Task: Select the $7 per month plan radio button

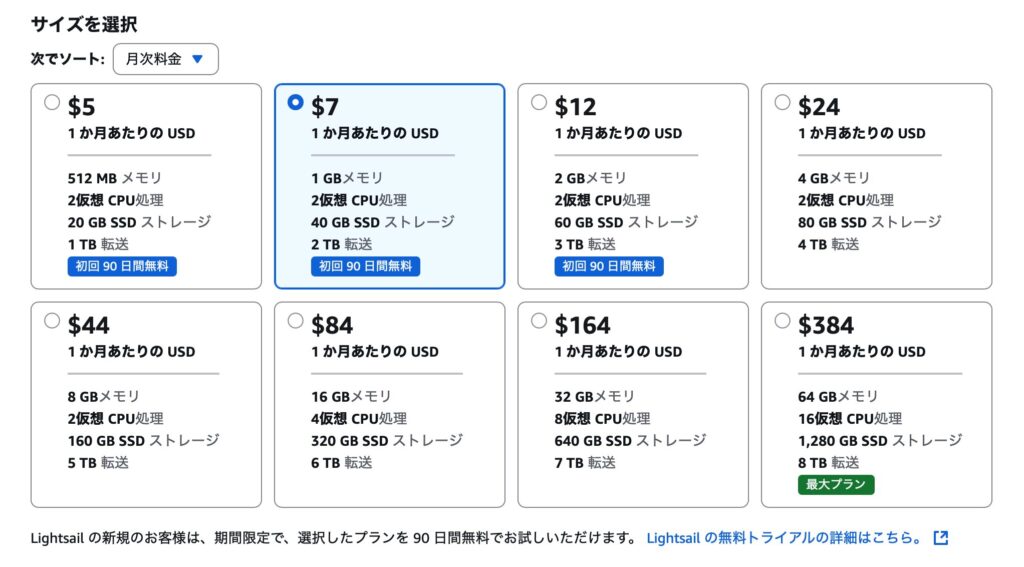Action: click(295, 103)
